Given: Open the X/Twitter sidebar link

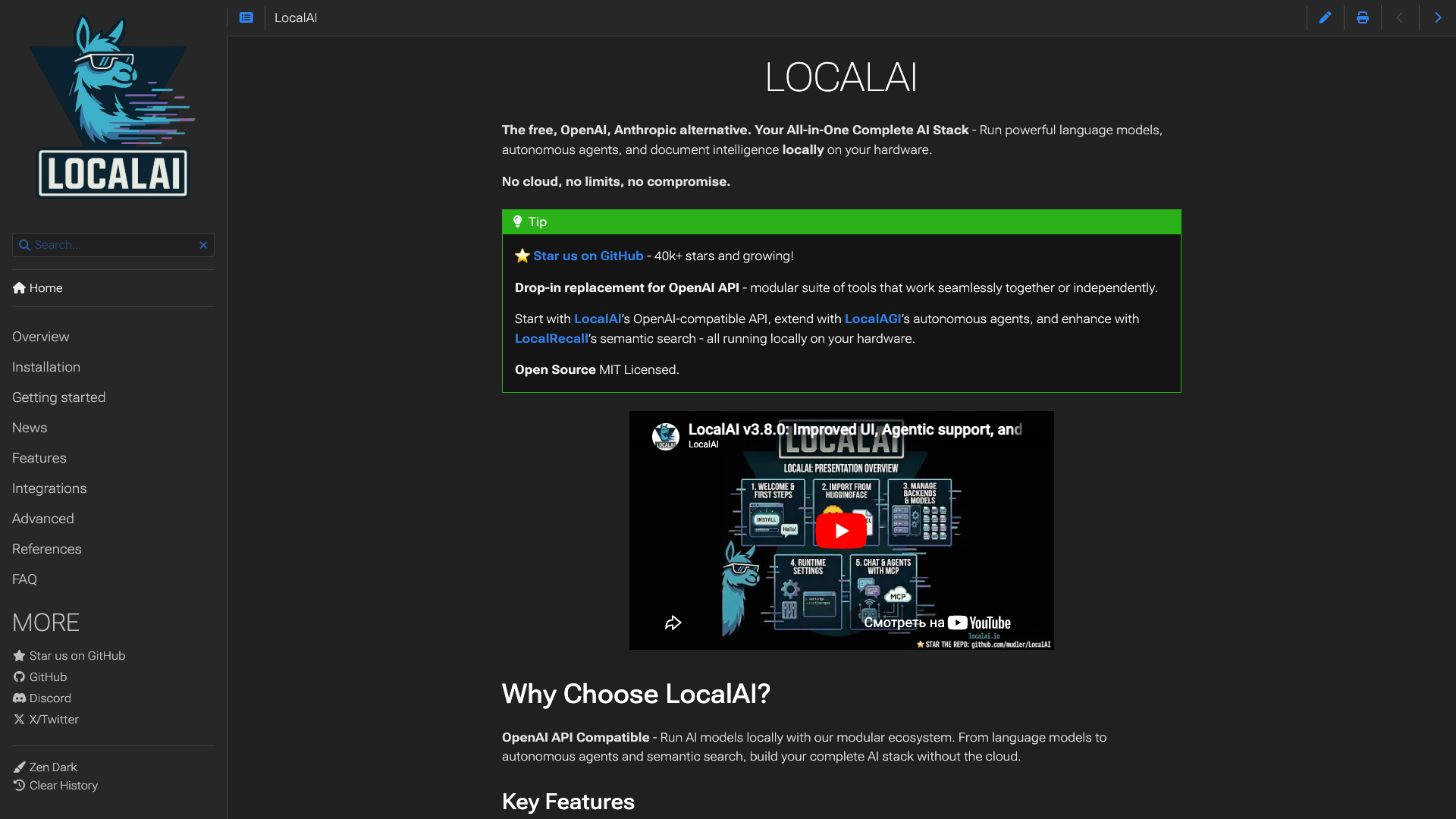Looking at the screenshot, I should (45, 720).
